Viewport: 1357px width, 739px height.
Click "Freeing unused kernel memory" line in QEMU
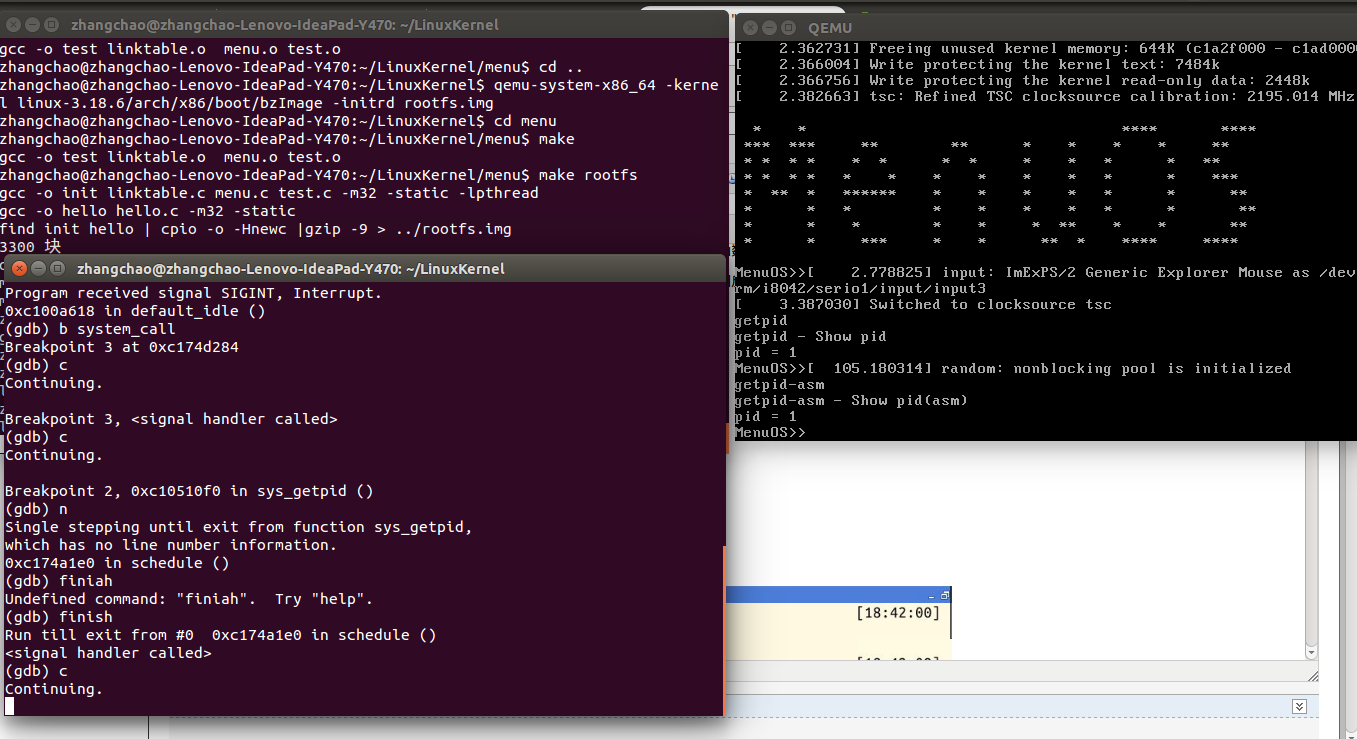[x=1045, y=48]
